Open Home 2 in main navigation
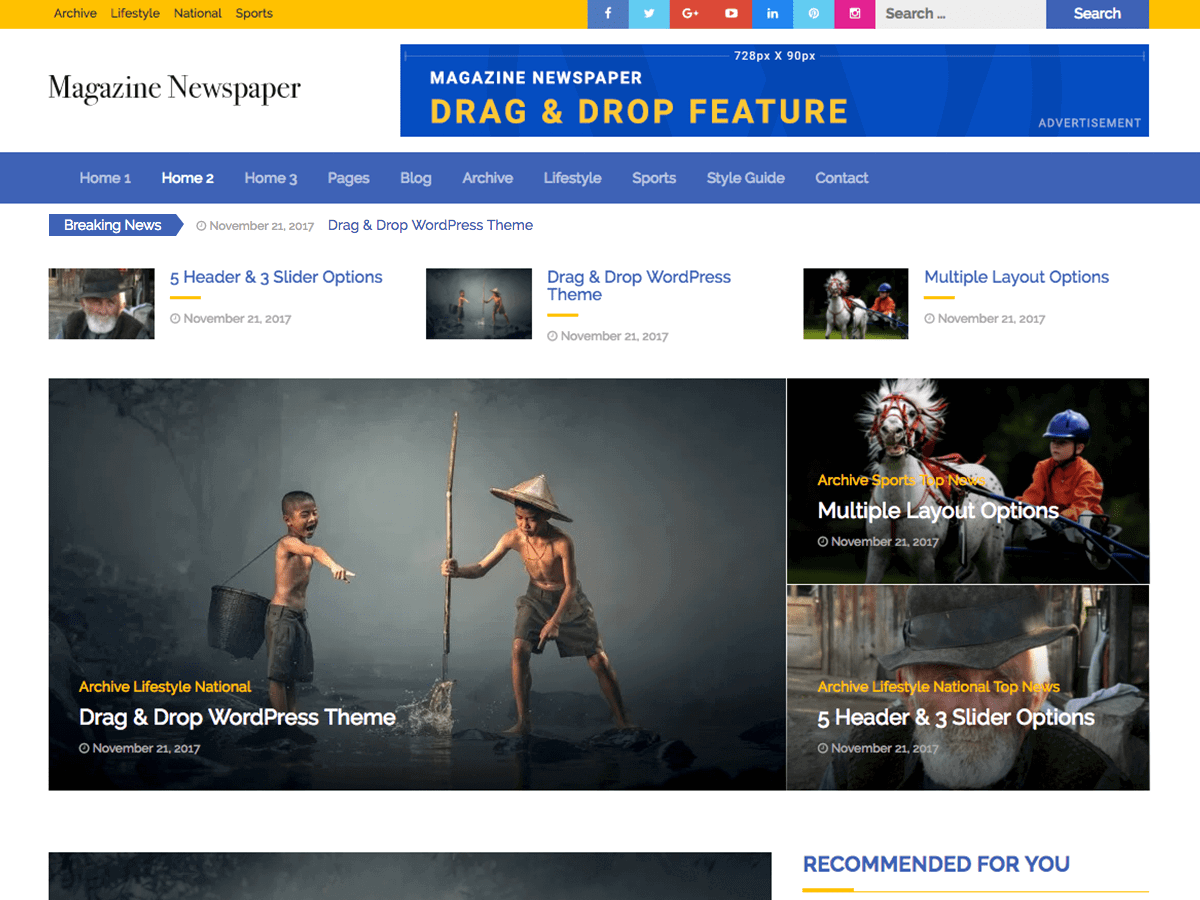 coord(188,178)
